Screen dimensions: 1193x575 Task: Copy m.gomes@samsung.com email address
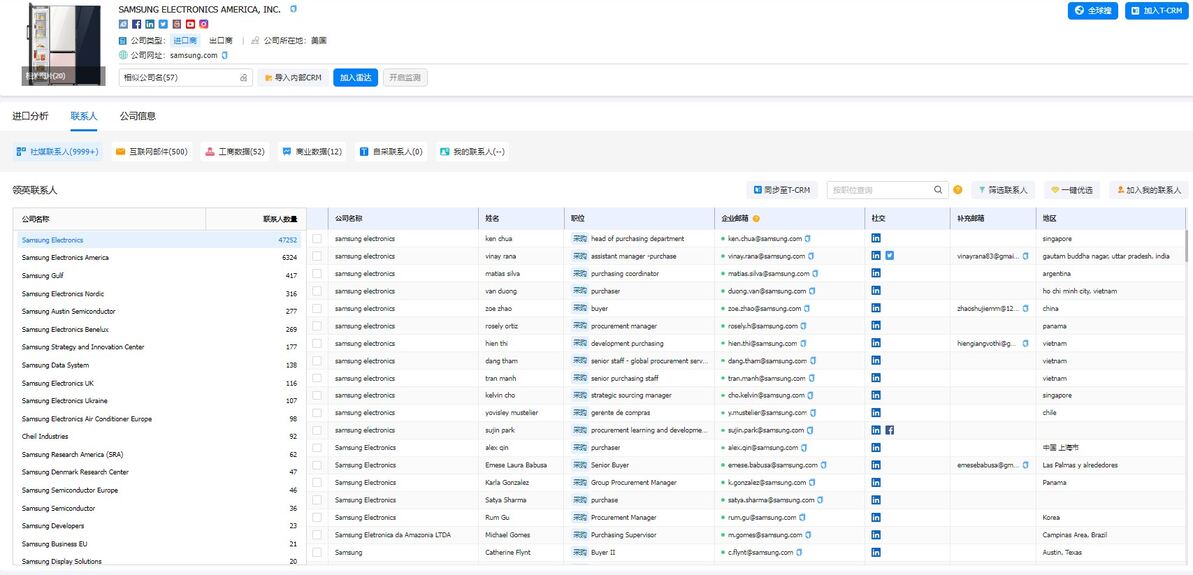pos(809,535)
